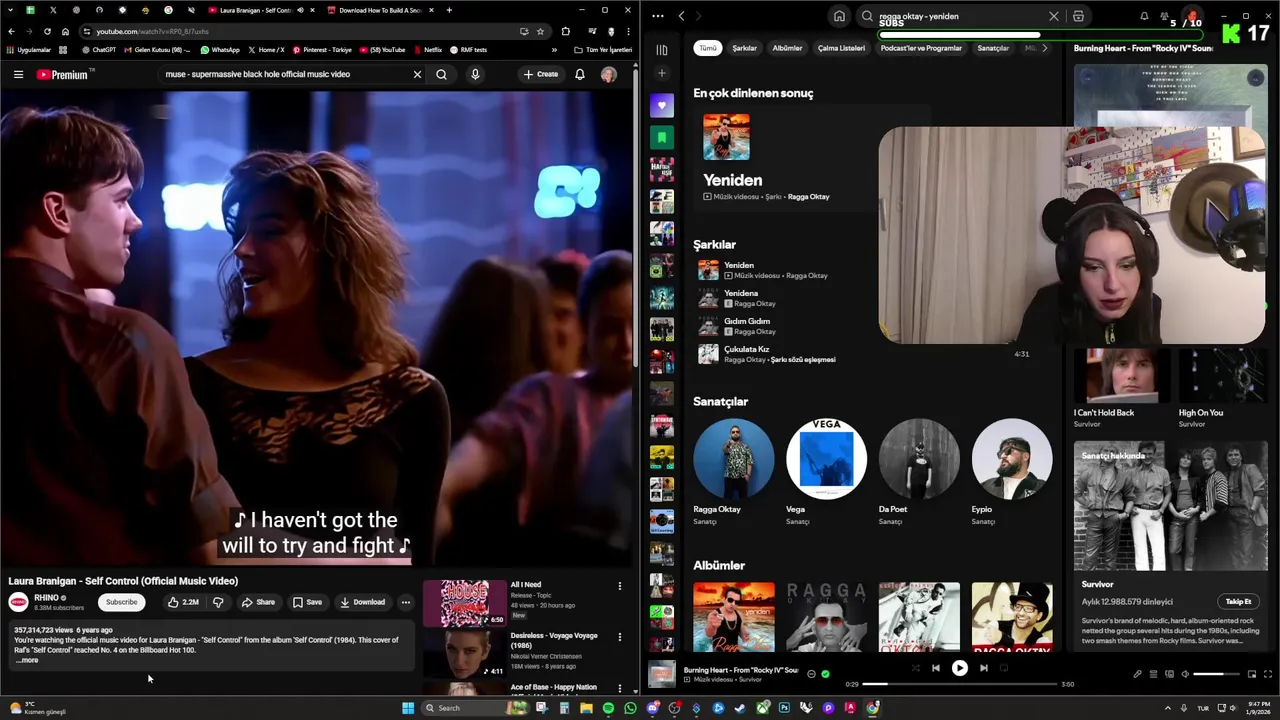Select the 'Podcast'ler ve Programlar' filter
Viewport: 1280px width, 720px height.
point(921,48)
